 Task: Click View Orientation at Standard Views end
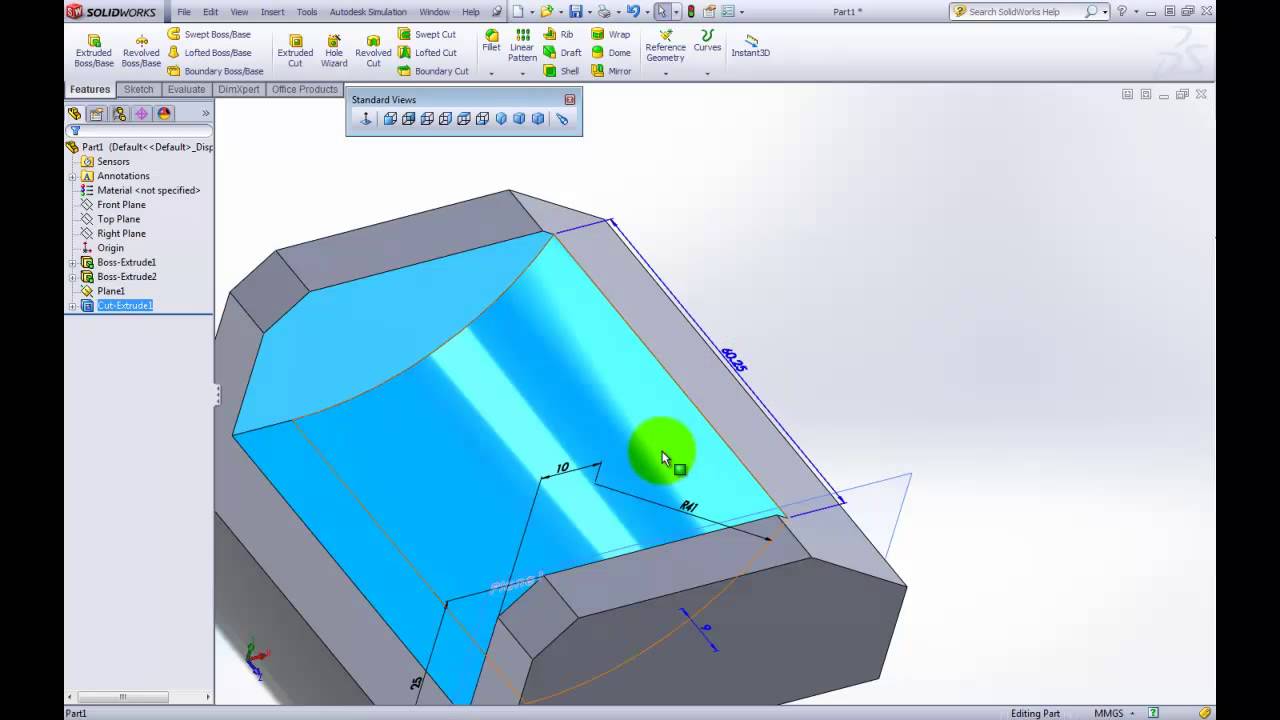562,119
